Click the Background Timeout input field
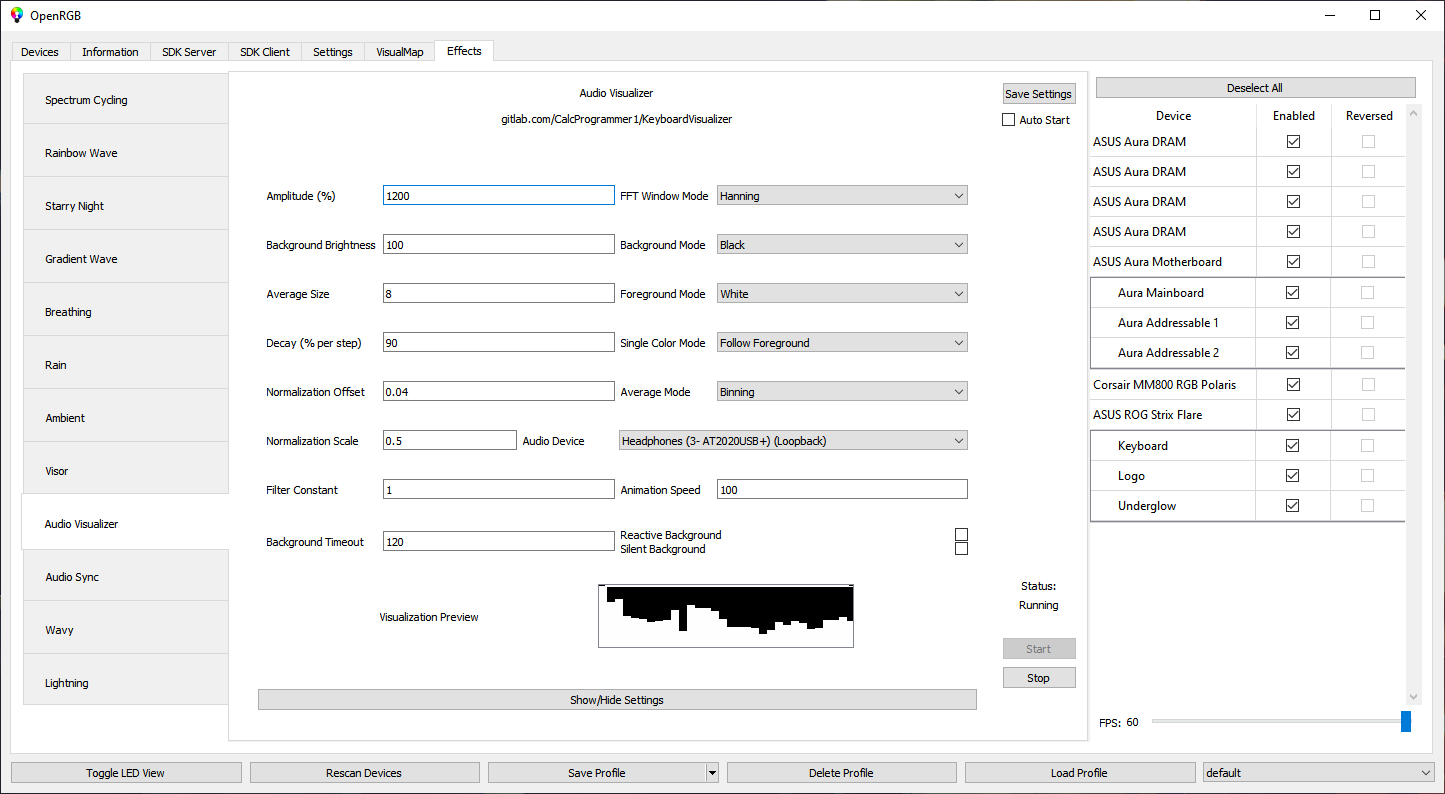The width and height of the screenshot is (1445, 794). [x=499, y=542]
